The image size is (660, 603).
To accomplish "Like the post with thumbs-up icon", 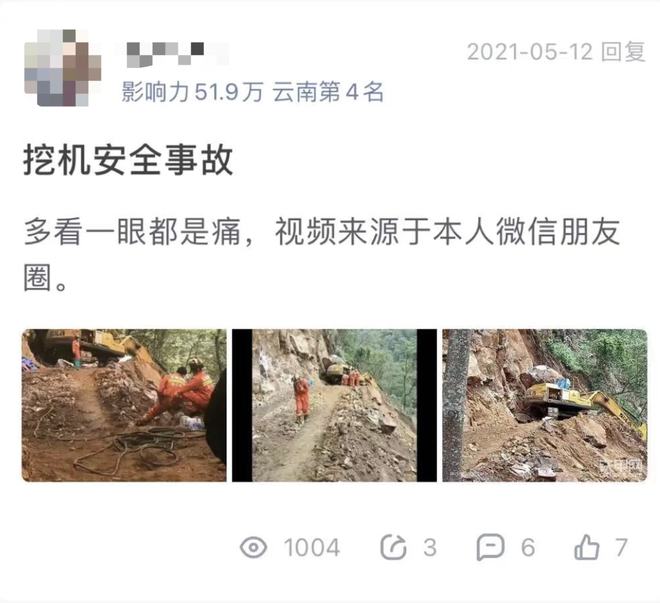I will tap(587, 547).
